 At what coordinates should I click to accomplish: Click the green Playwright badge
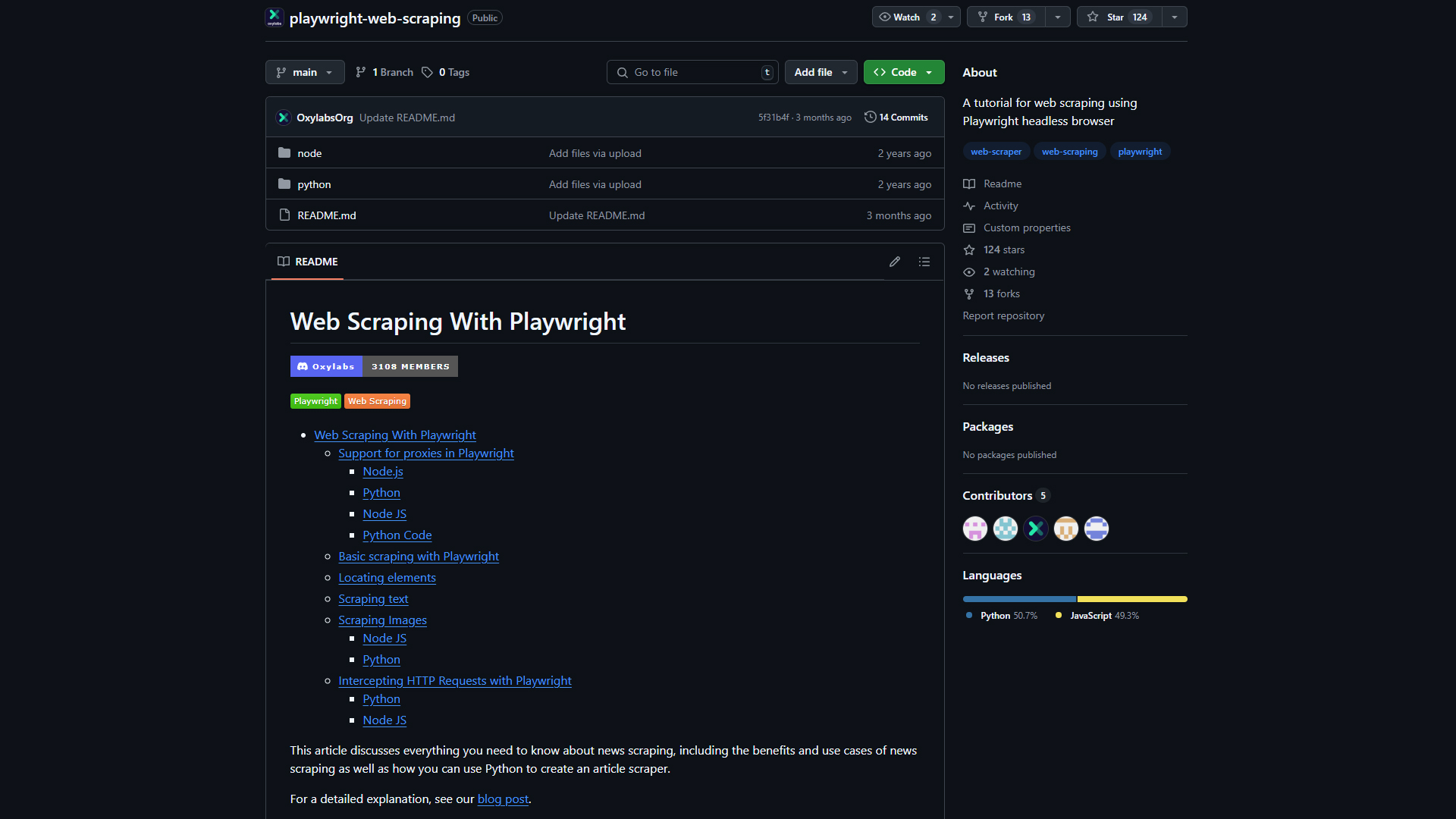click(x=315, y=401)
